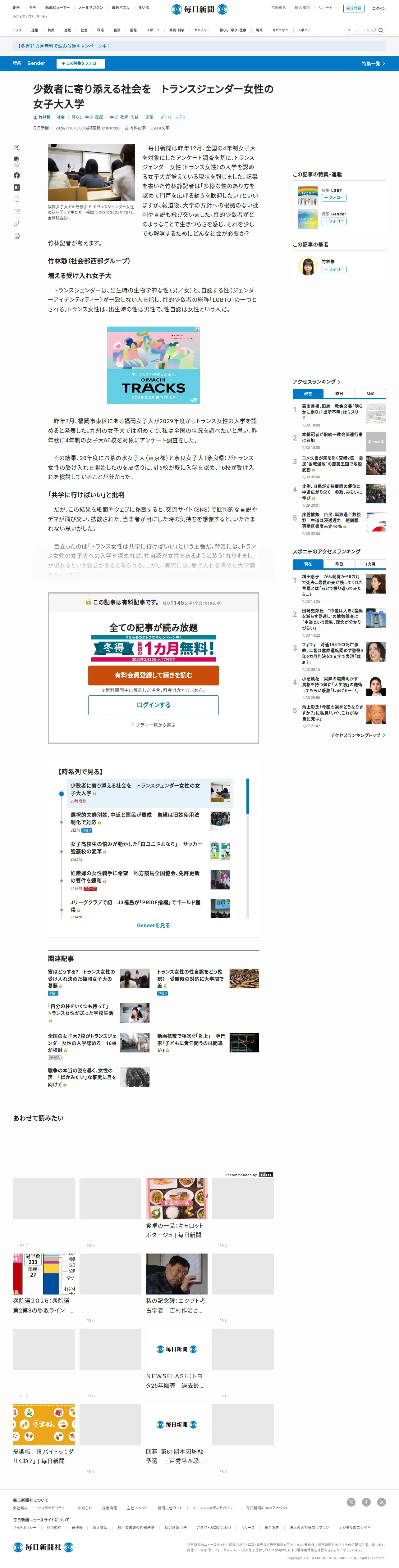Share article on Facebook from sidebar
Screen dimensions: 399x1568
pyautogui.click(x=16, y=175)
